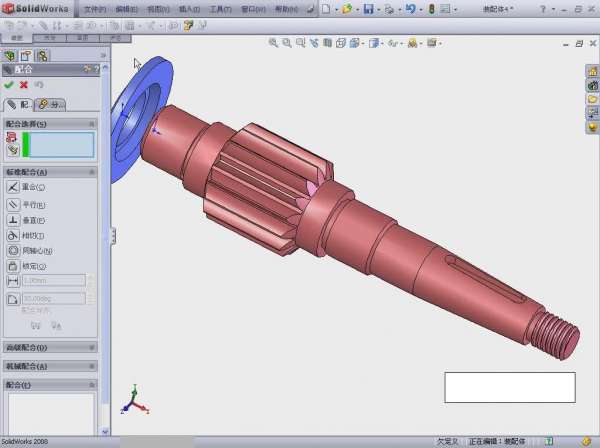This screenshot has width=600, height=448.
Task: Select the Tangent mate option
Action: tap(13, 235)
